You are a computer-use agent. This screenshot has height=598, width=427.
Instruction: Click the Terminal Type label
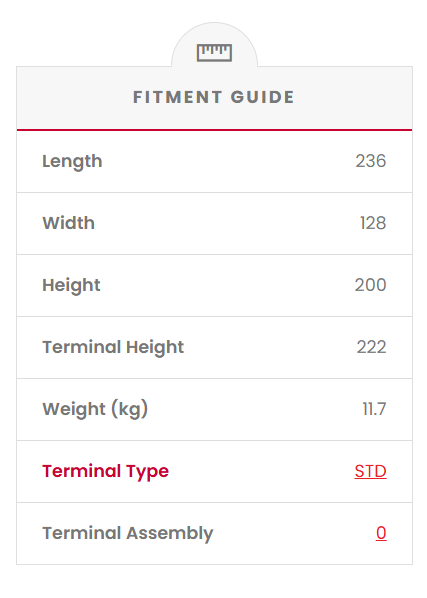[x=106, y=472]
